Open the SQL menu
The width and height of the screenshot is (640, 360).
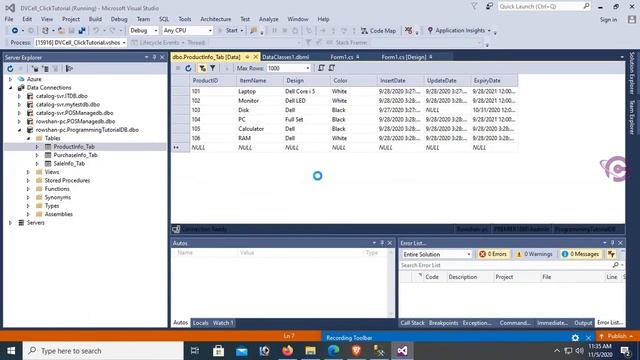click(164, 19)
